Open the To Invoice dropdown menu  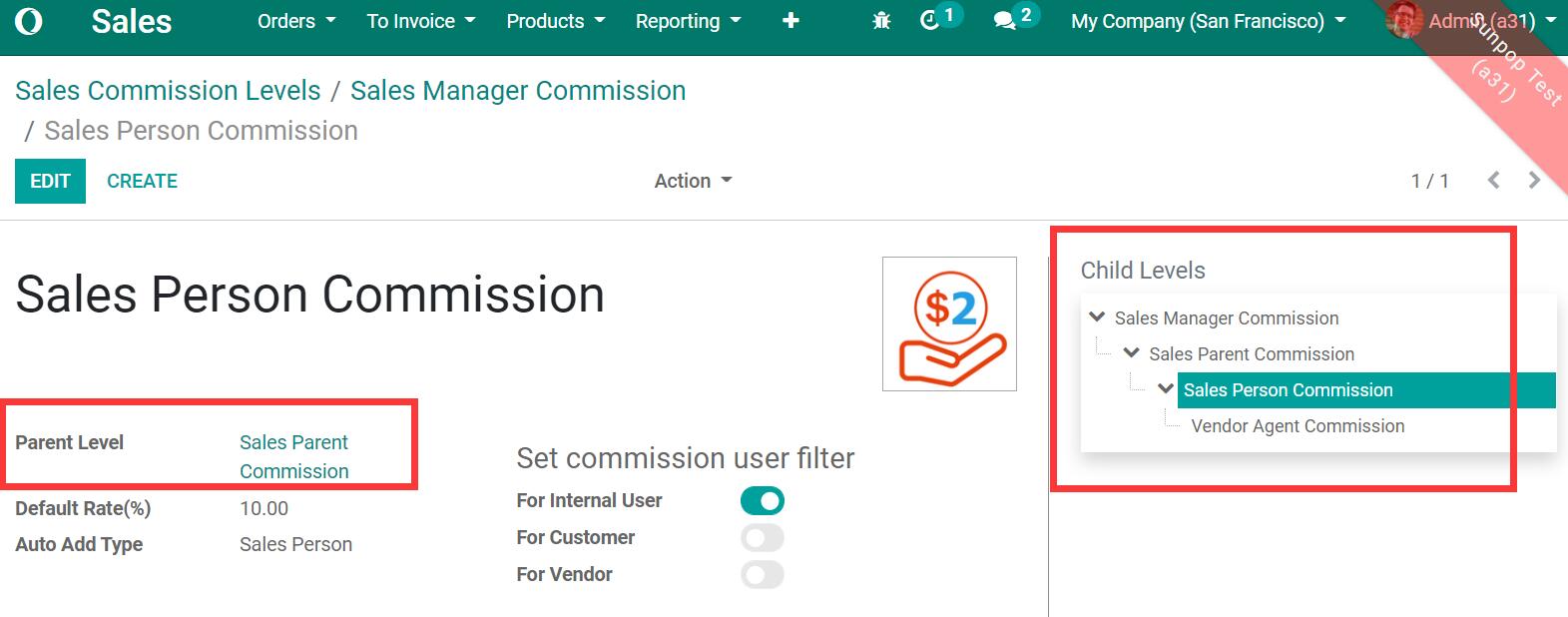tap(421, 21)
